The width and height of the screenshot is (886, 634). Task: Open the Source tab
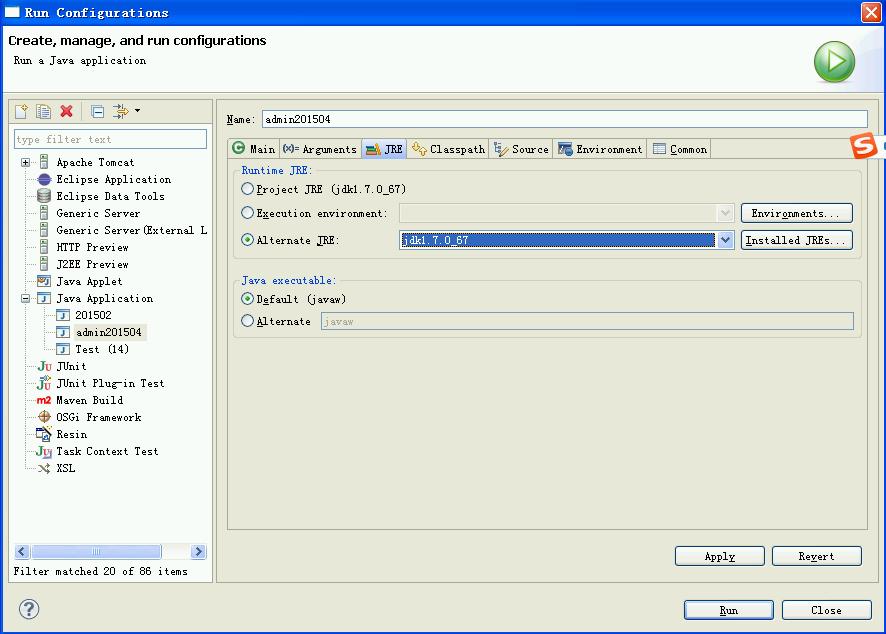[521, 149]
